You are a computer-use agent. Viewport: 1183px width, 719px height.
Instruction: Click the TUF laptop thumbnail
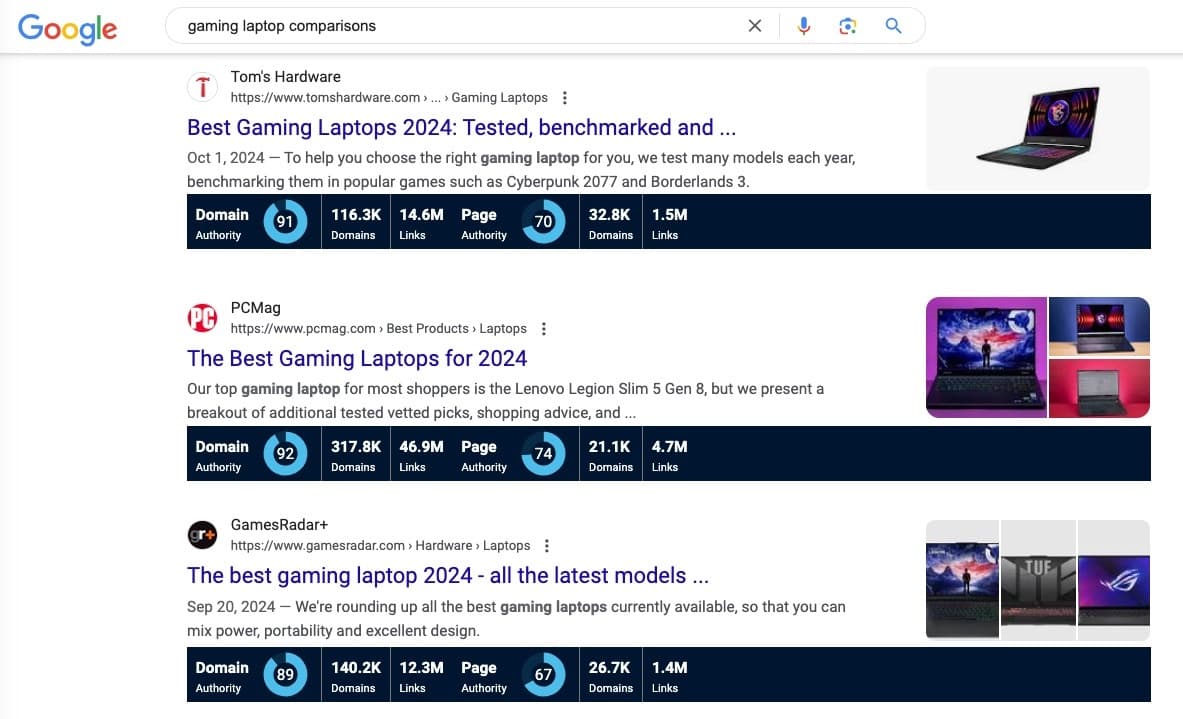(x=1038, y=580)
